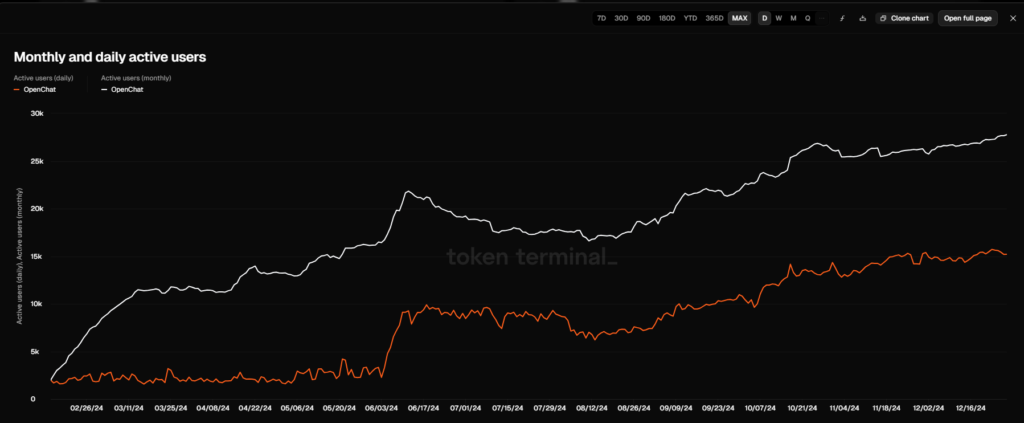Viewport: 1024px width, 423px height.
Task: Select the 7D time range
Action: 601,18
